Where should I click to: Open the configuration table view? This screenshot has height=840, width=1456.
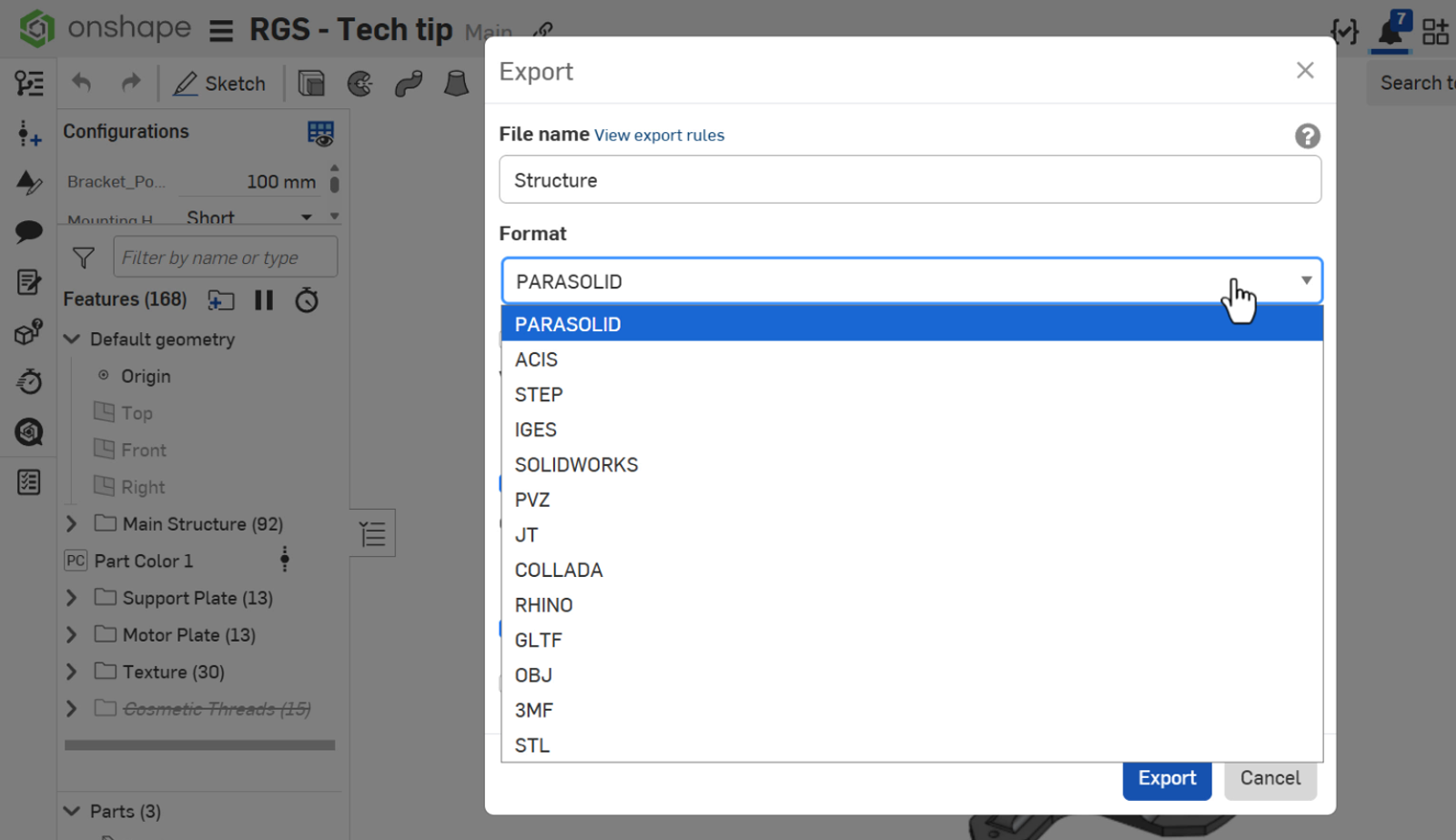tap(318, 133)
